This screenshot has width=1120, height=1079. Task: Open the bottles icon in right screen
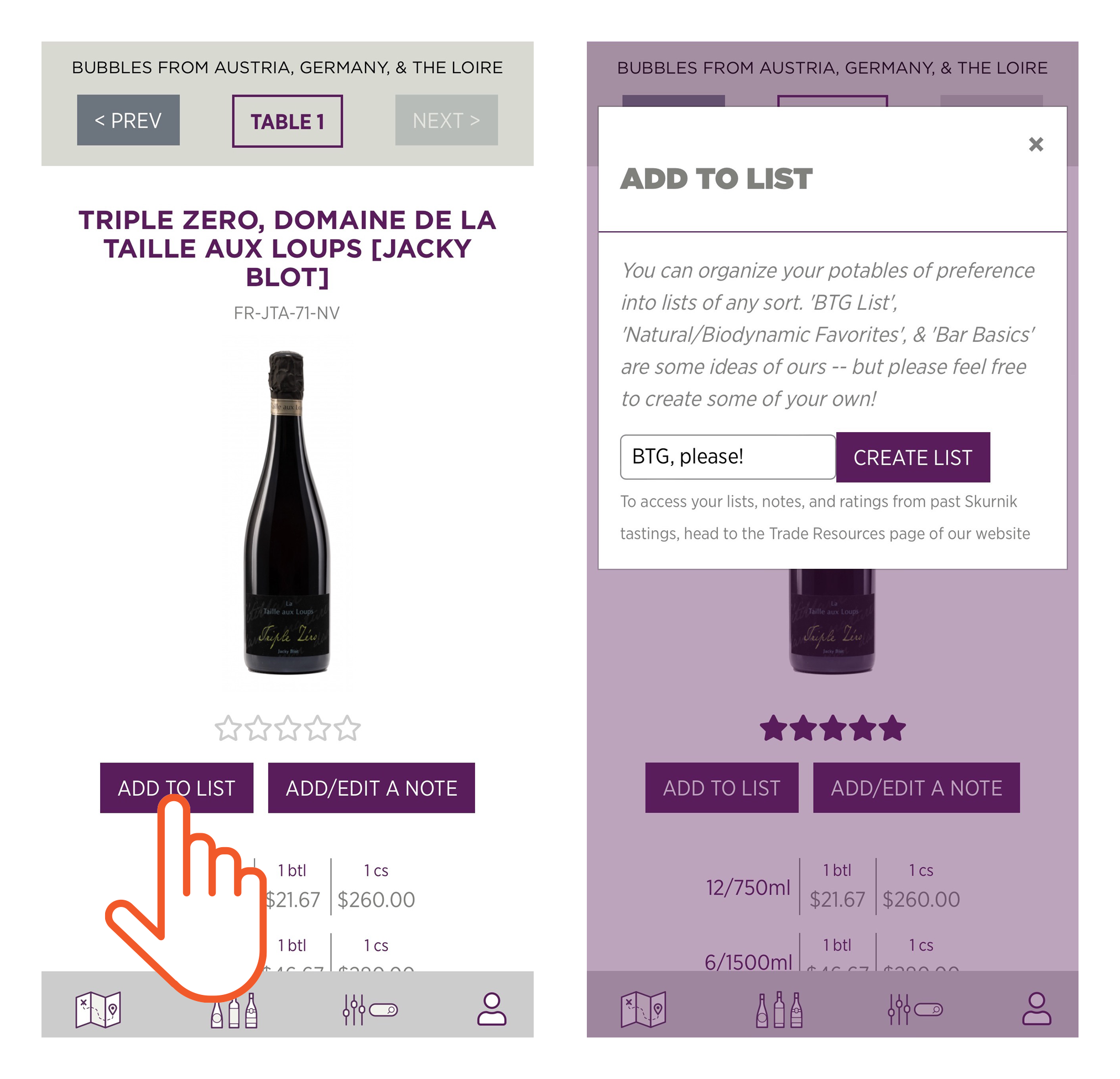coord(779,1010)
